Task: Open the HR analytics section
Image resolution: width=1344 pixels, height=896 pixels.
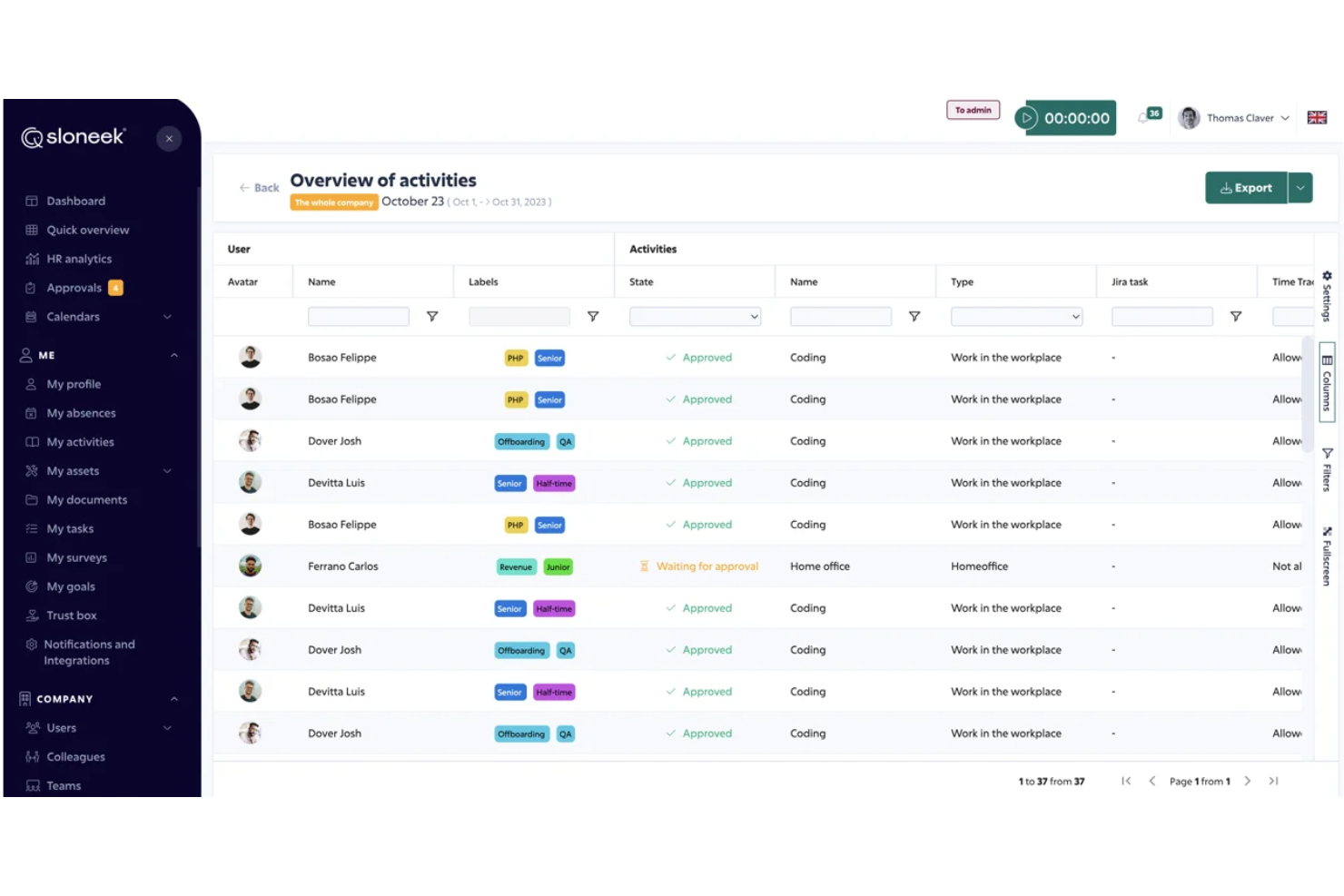Action: (79, 259)
